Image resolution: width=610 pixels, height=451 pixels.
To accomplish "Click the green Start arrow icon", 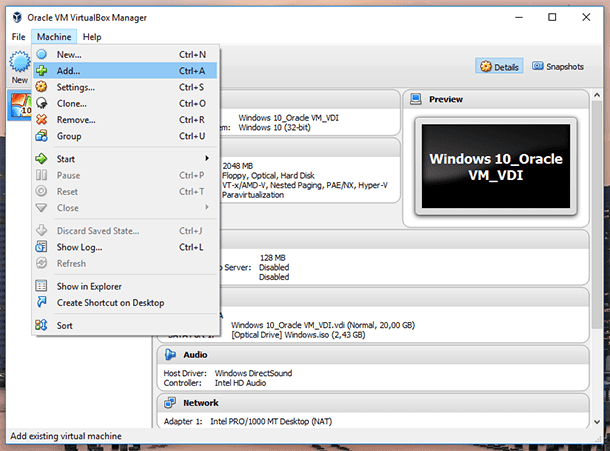I will [x=41, y=159].
